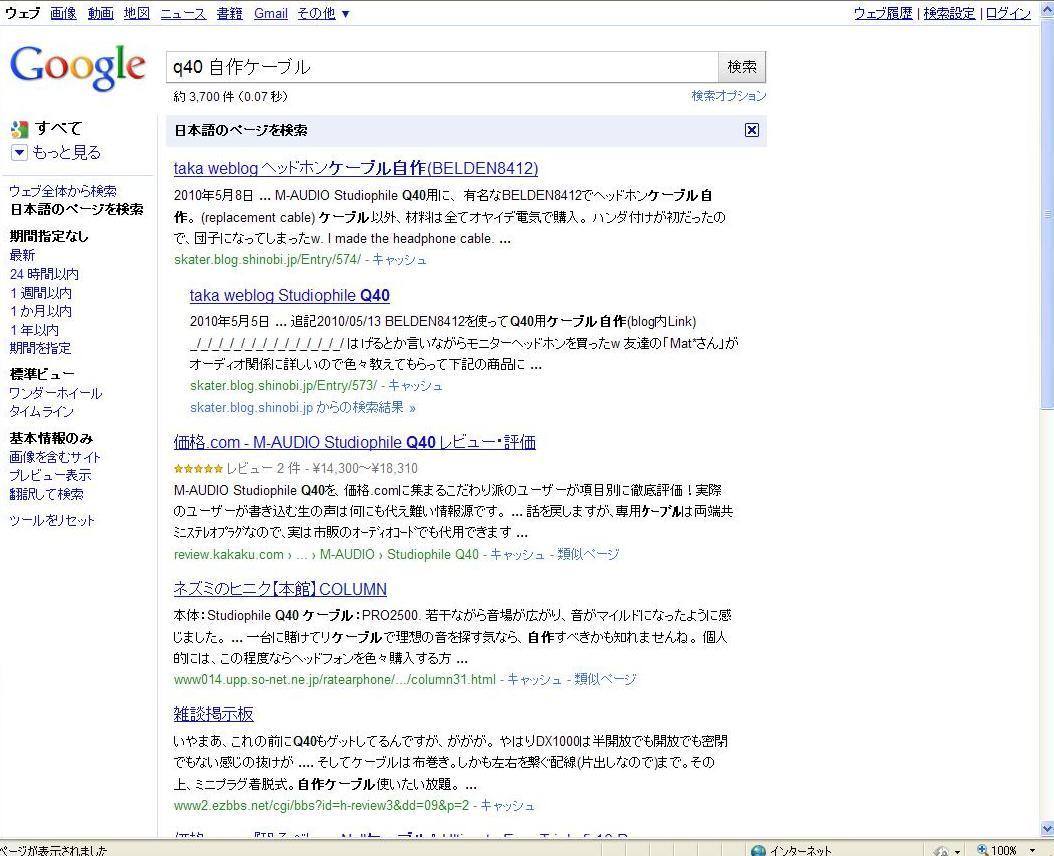Open the 動画 tab in top navigation
1054x856 pixels.
[x=100, y=13]
